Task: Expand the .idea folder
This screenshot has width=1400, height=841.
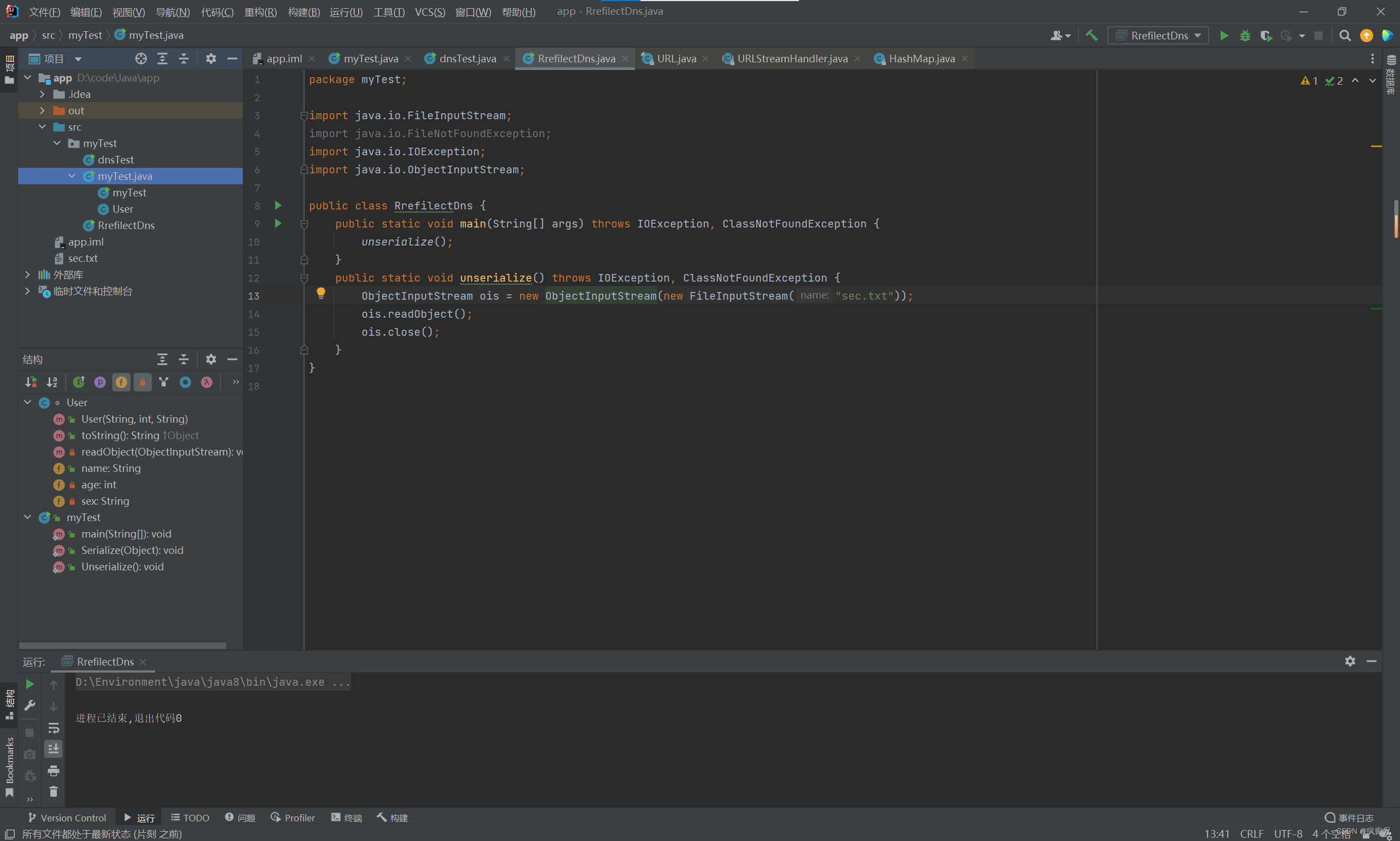Action: [42, 94]
